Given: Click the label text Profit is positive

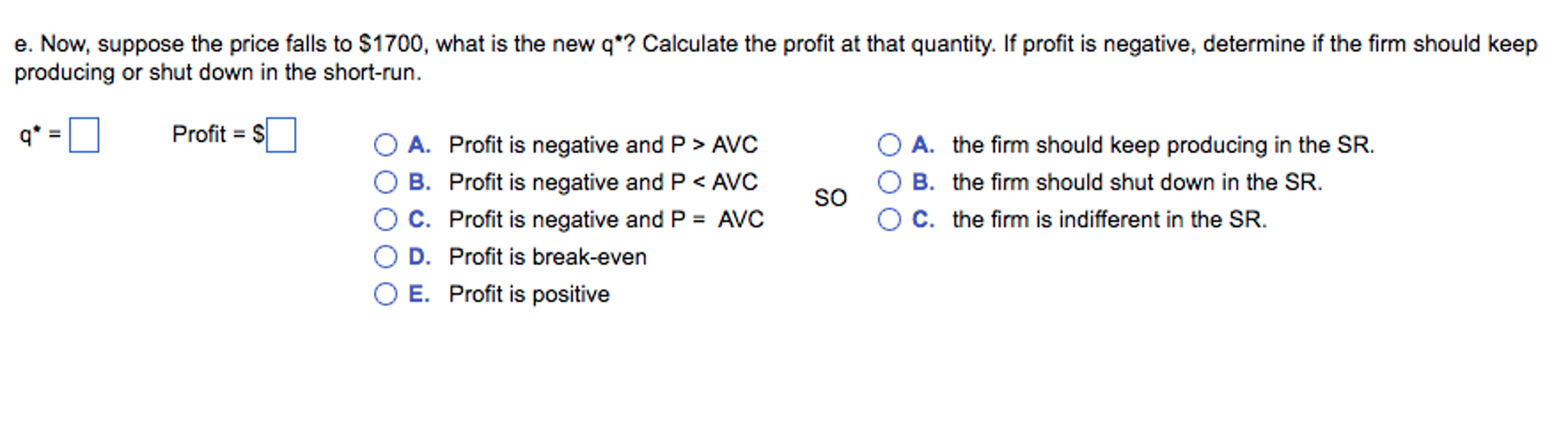Looking at the screenshot, I should tap(529, 294).
